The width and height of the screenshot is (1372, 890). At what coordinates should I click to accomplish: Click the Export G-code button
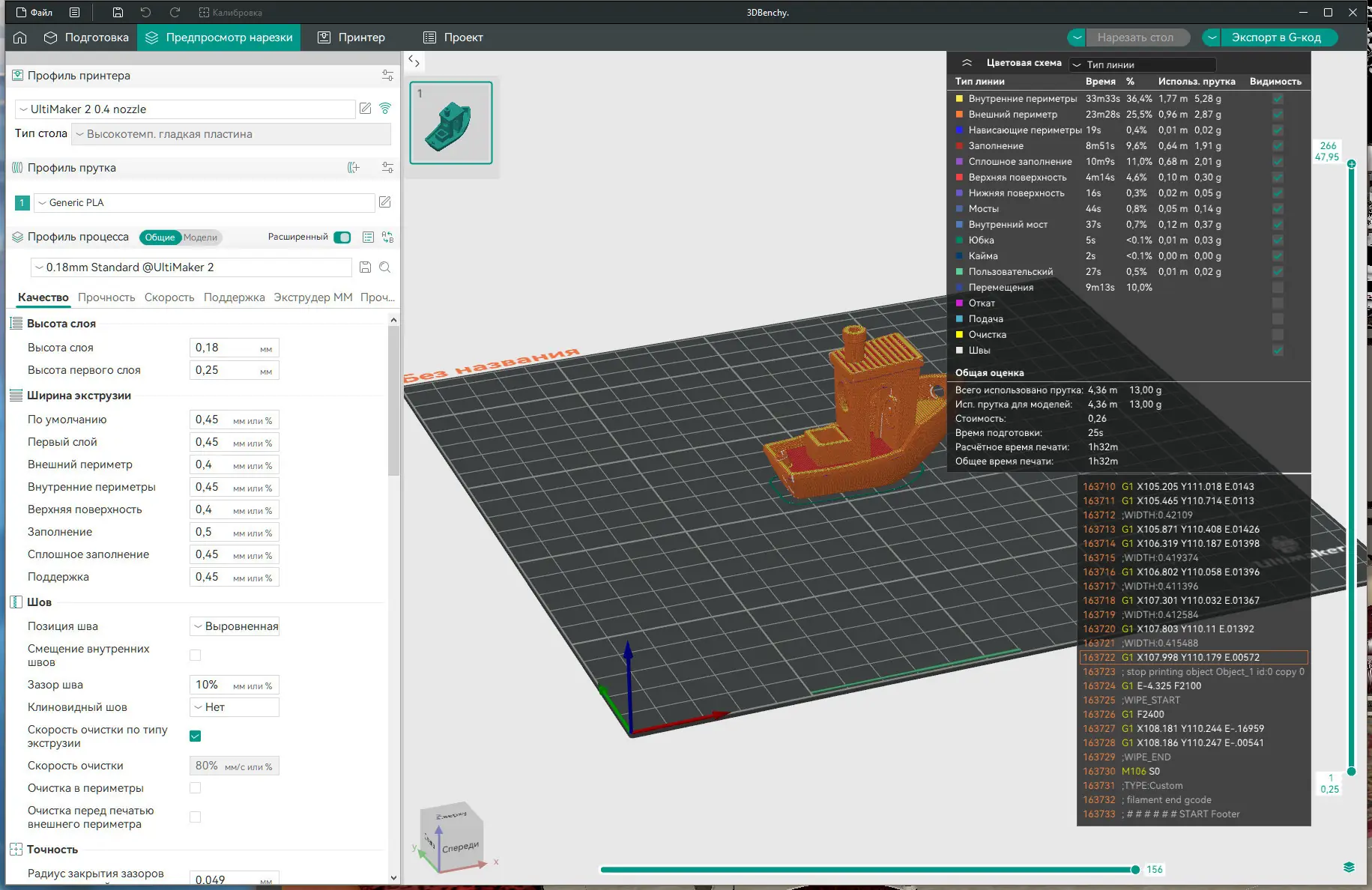tap(1278, 37)
